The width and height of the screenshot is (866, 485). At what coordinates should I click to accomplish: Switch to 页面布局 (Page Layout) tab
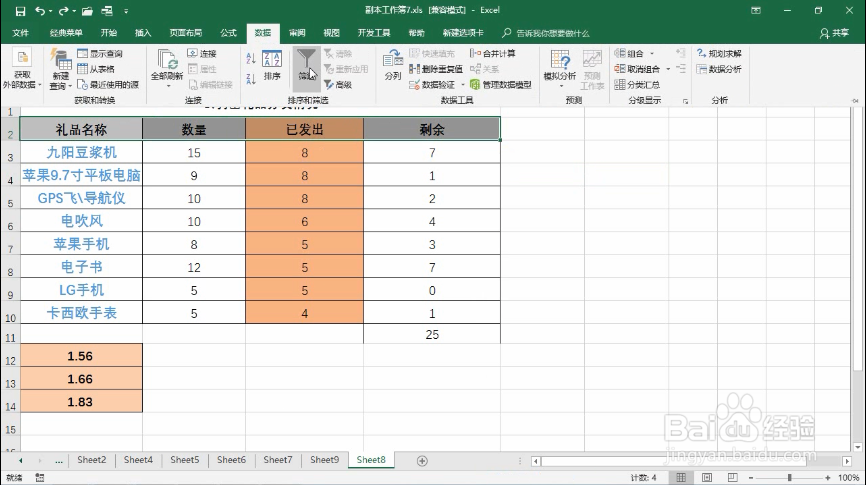click(x=186, y=33)
